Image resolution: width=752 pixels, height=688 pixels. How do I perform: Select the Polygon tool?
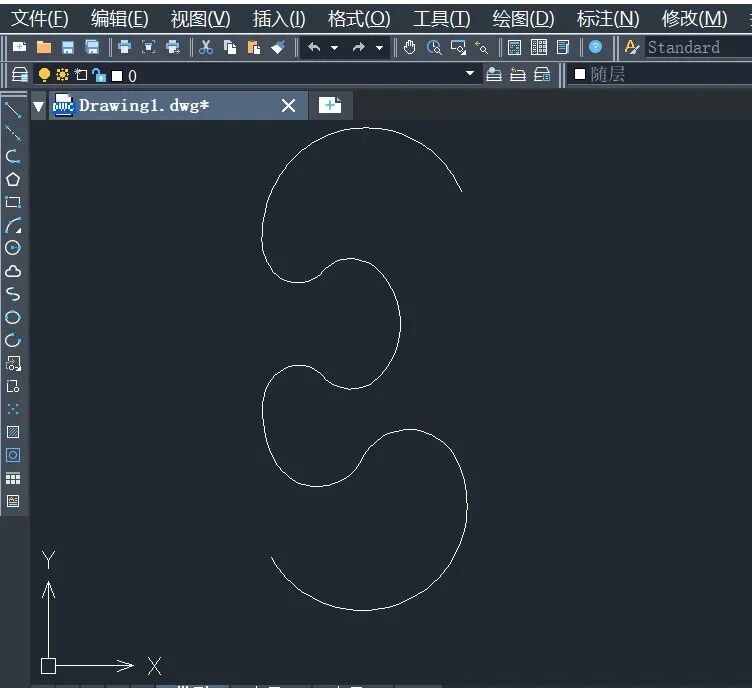[x=13, y=179]
